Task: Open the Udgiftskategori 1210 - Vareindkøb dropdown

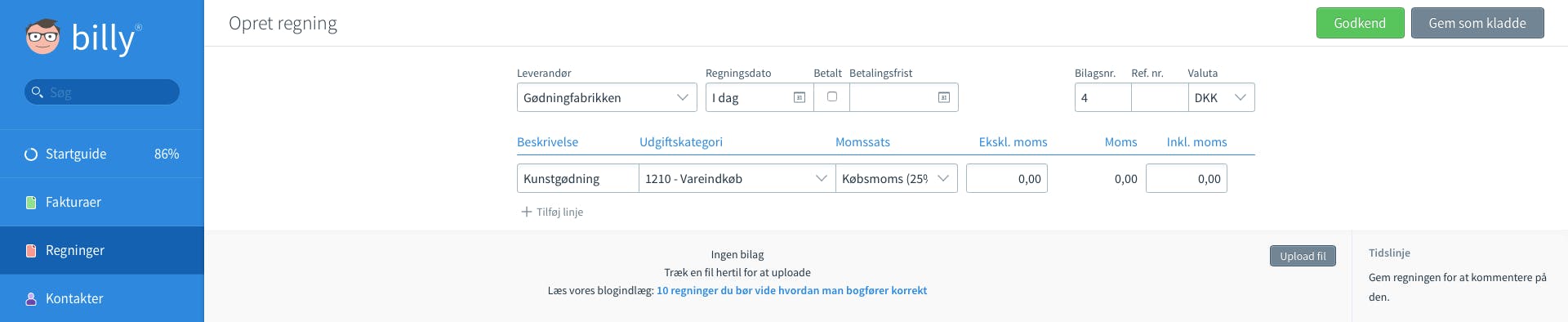Action: coord(737,178)
